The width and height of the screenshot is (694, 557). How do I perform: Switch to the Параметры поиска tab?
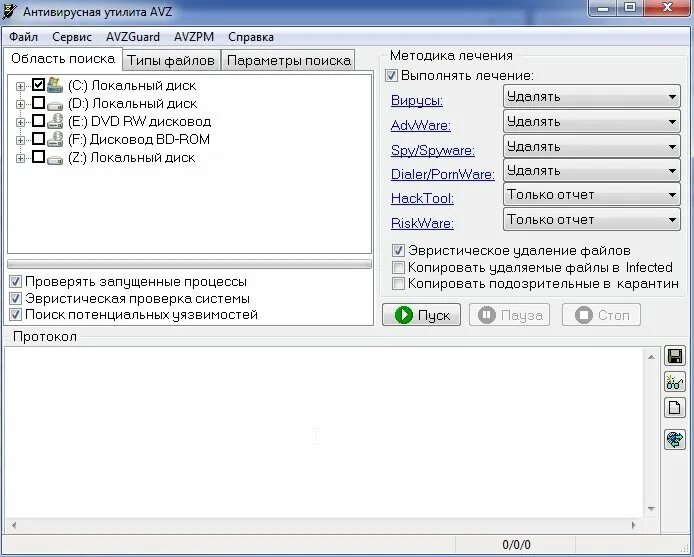(x=289, y=60)
